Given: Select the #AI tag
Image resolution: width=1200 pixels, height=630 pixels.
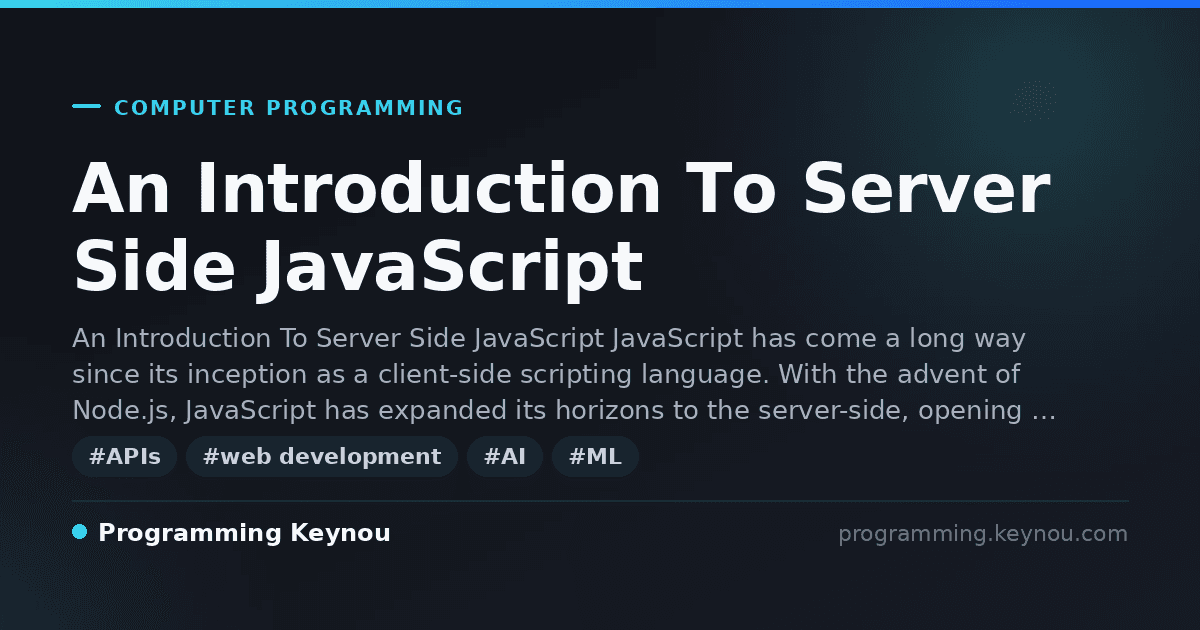Looking at the screenshot, I should click(x=505, y=457).
